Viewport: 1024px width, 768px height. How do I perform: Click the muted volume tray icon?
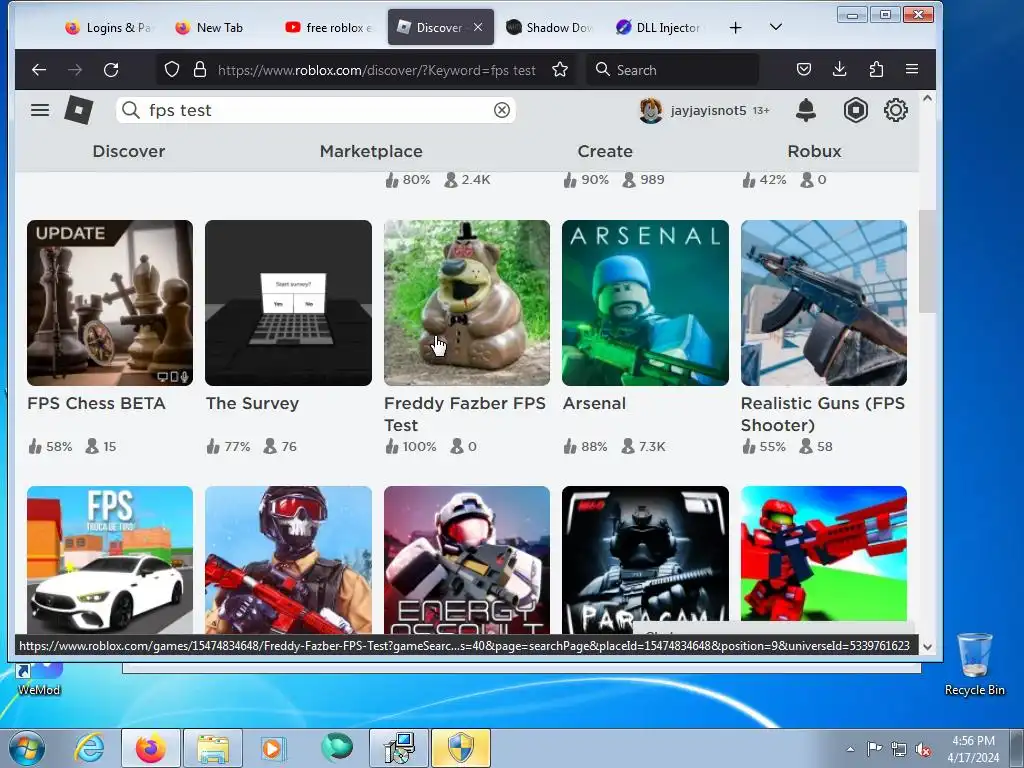pos(923,749)
